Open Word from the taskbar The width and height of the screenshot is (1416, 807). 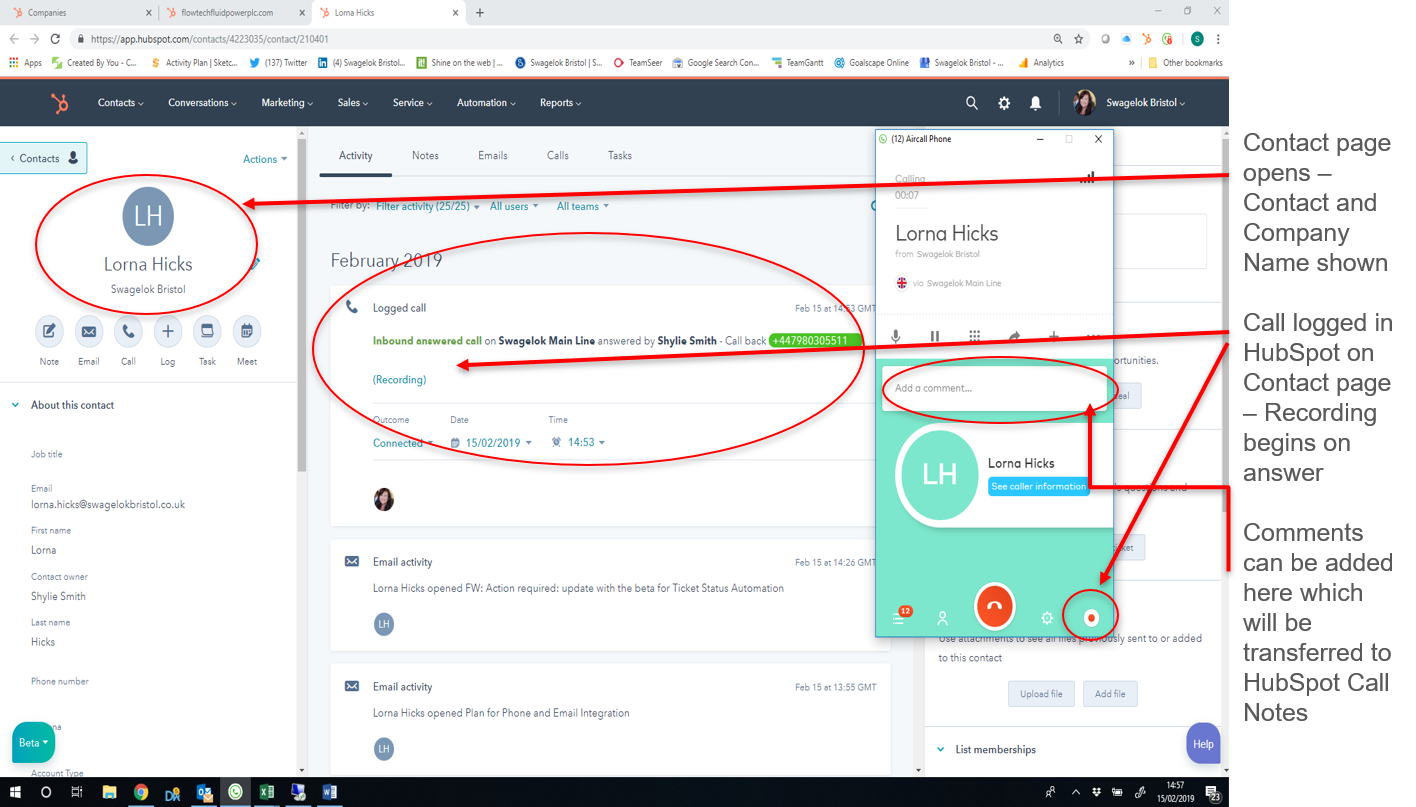click(x=330, y=793)
